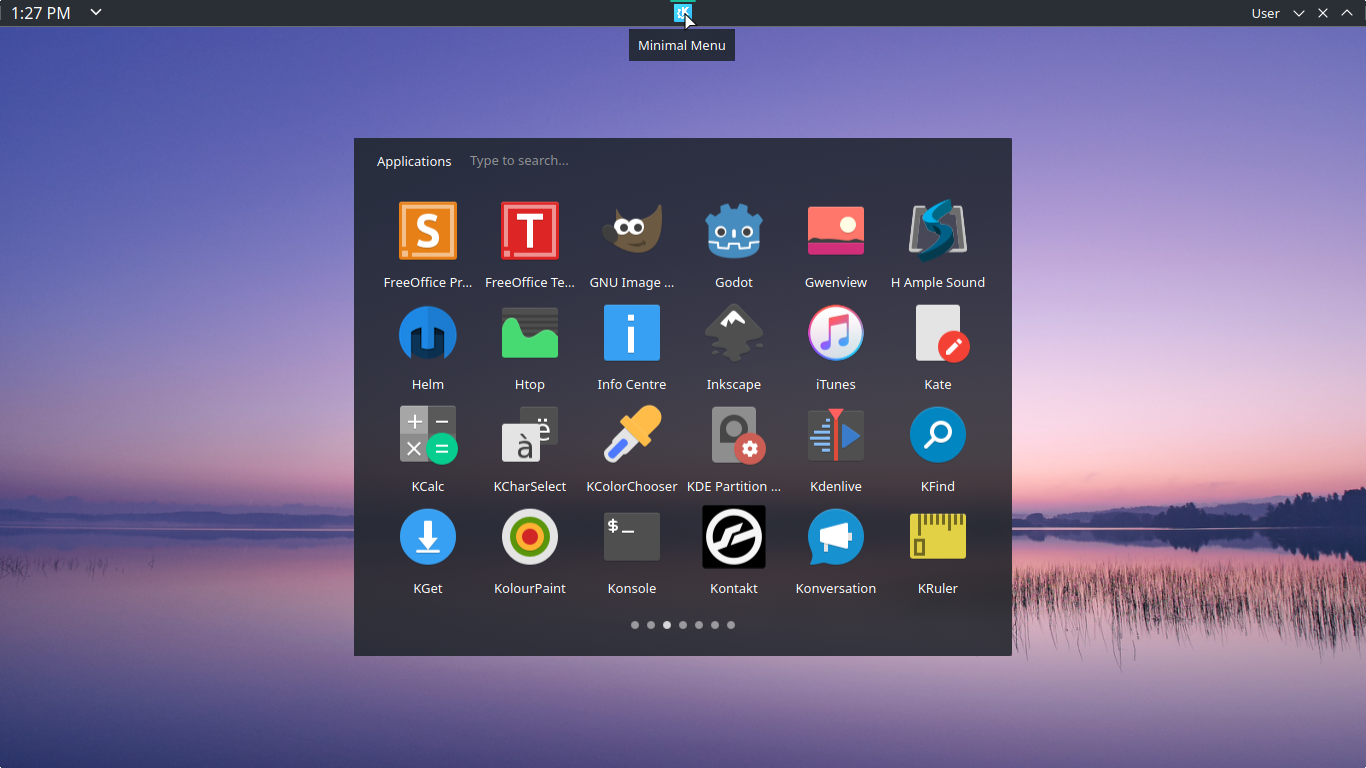Launch Htop process monitor
The width and height of the screenshot is (1366, 768).
click(530, 333)
